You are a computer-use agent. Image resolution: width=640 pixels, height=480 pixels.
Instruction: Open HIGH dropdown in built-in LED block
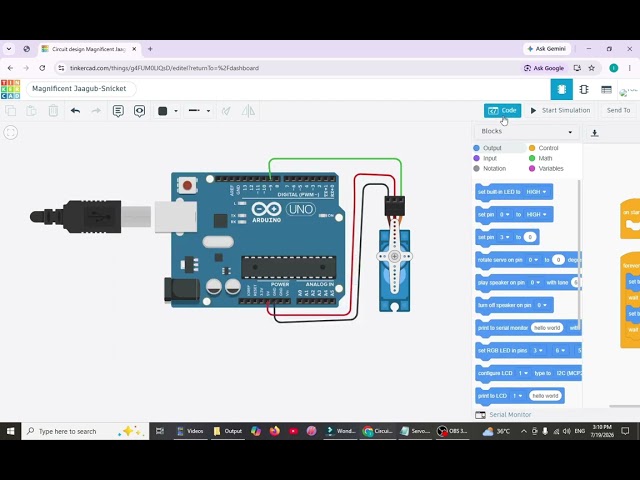pos(536,192)
